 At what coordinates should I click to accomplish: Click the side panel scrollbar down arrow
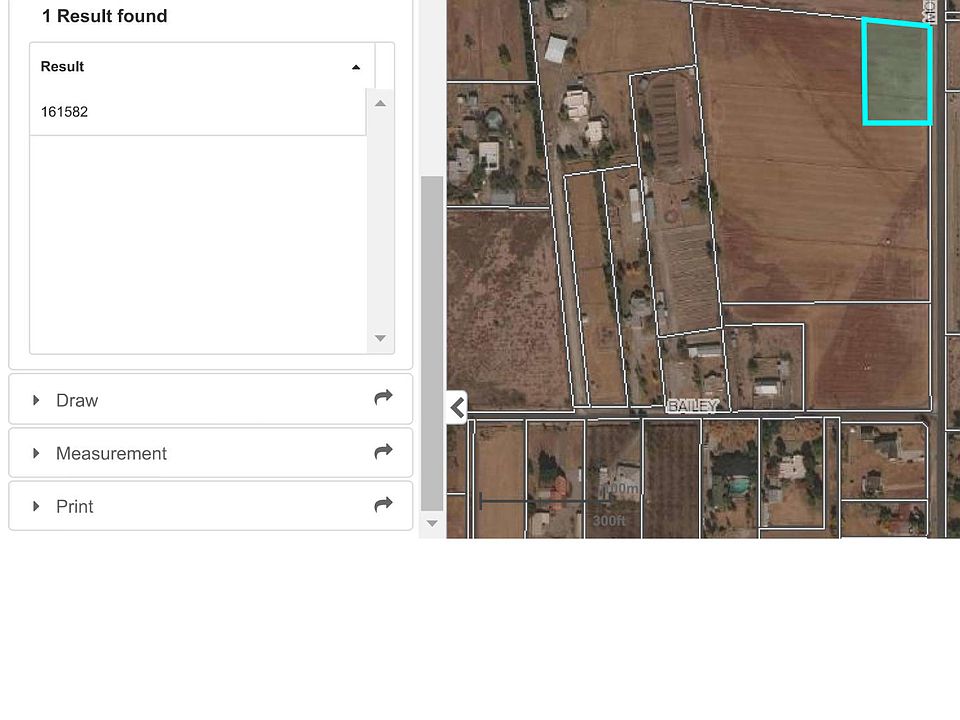click(432, 523)
